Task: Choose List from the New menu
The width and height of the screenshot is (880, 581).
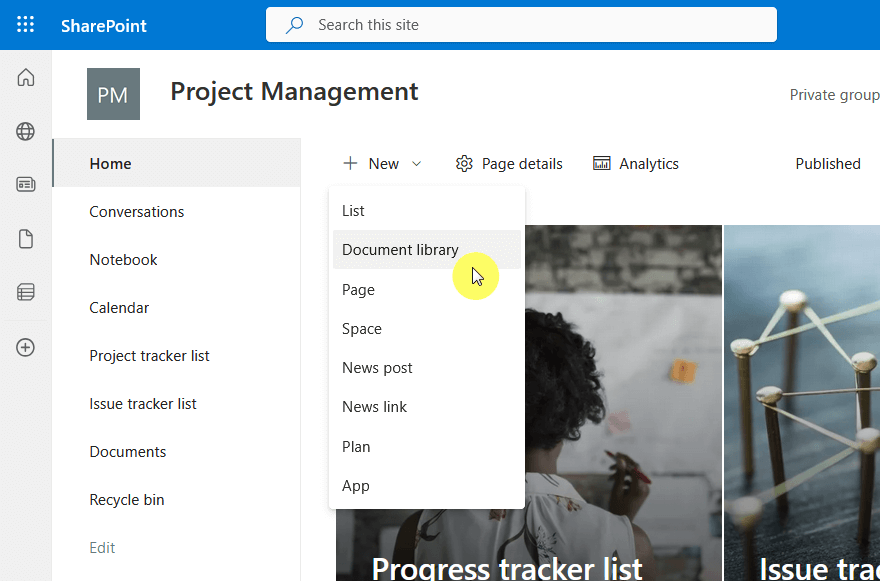Action: (427, 211)
